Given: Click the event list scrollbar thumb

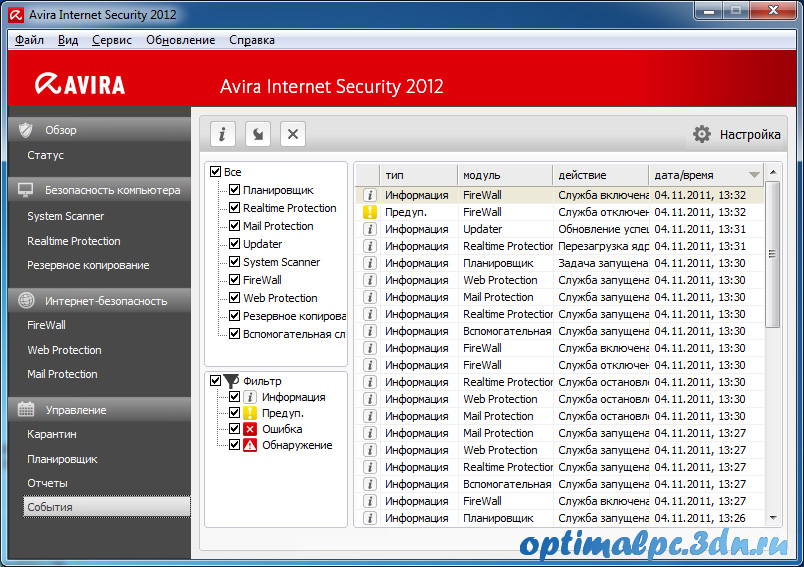Looking at the screenshot, I should 773,254.
